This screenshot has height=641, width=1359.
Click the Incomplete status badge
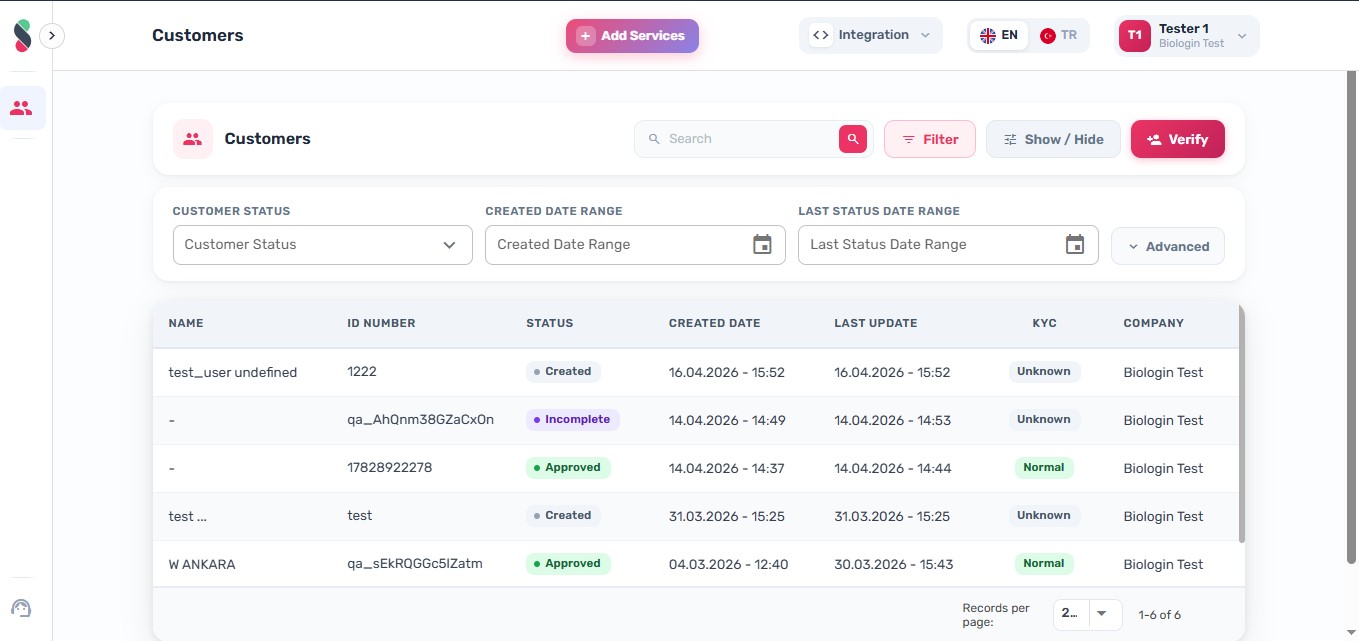(573, 420)
